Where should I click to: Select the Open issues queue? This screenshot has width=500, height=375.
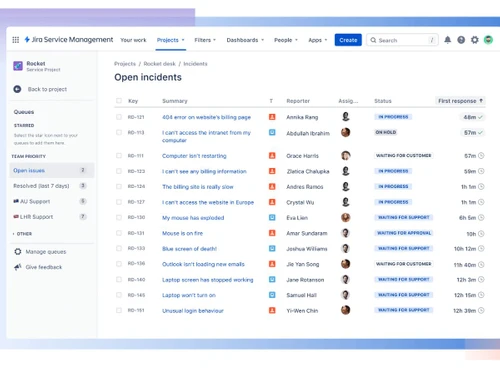tap(52, 170)
